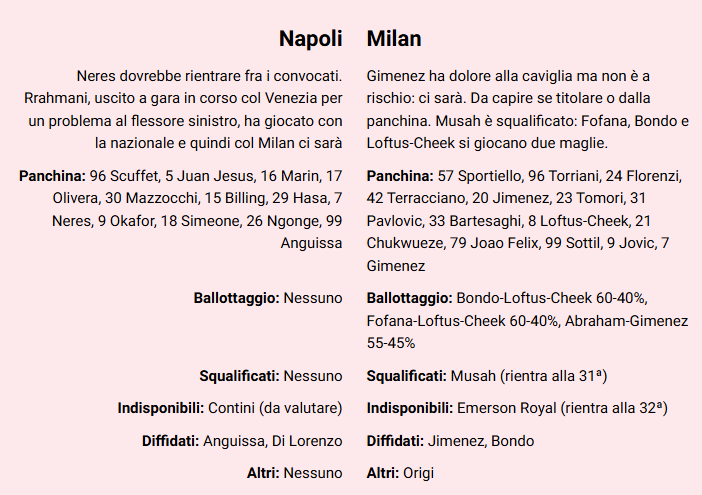Click the Napoli Panchina label

point(52,176)
